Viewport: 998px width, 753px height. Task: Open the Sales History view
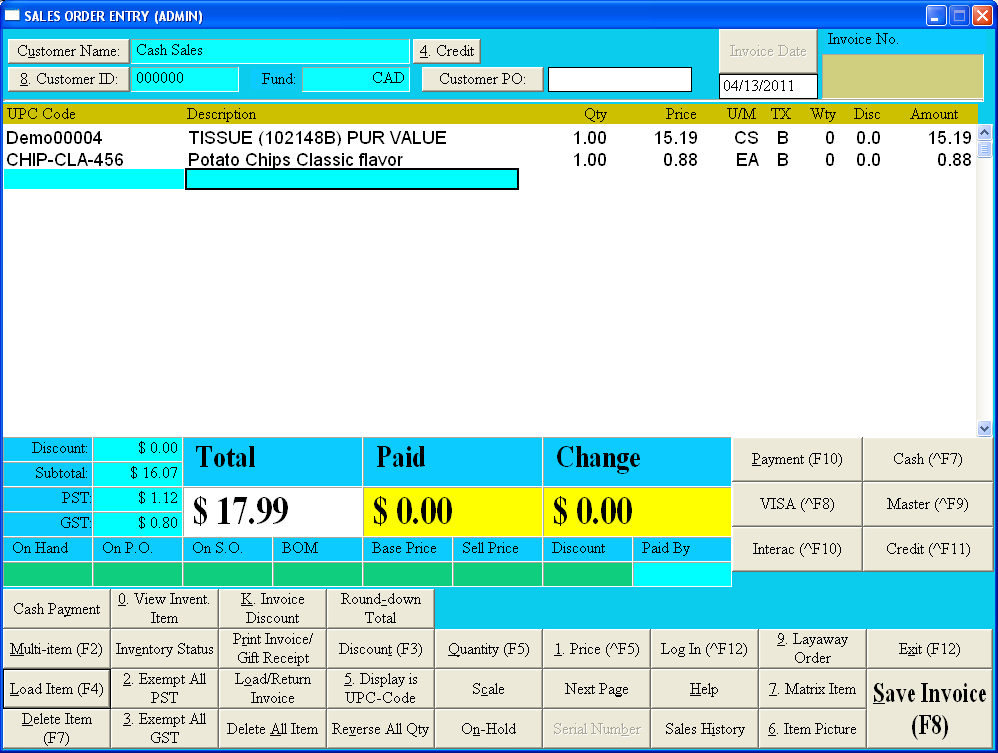[705, 729]
